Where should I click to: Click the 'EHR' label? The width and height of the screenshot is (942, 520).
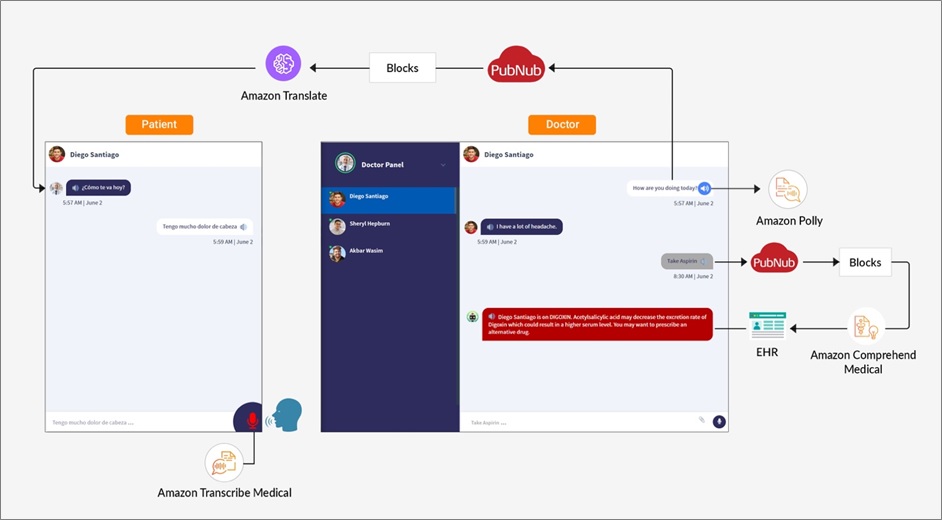767,352
